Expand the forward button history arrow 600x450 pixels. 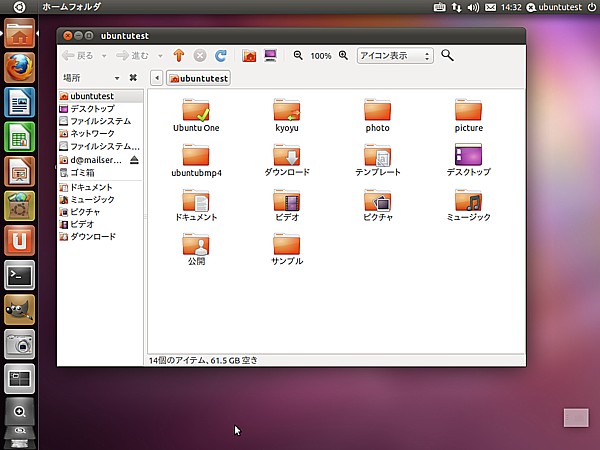click(160, 56)
